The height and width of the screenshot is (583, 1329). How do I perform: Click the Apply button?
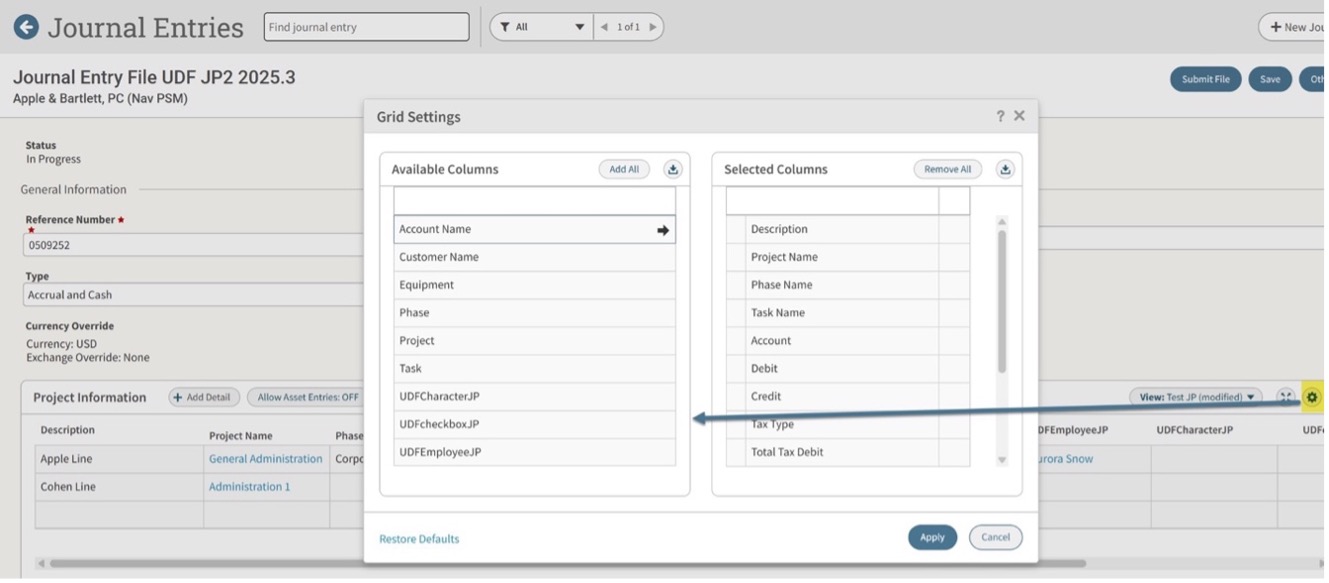pyautogui.click(x=932, y=537)
